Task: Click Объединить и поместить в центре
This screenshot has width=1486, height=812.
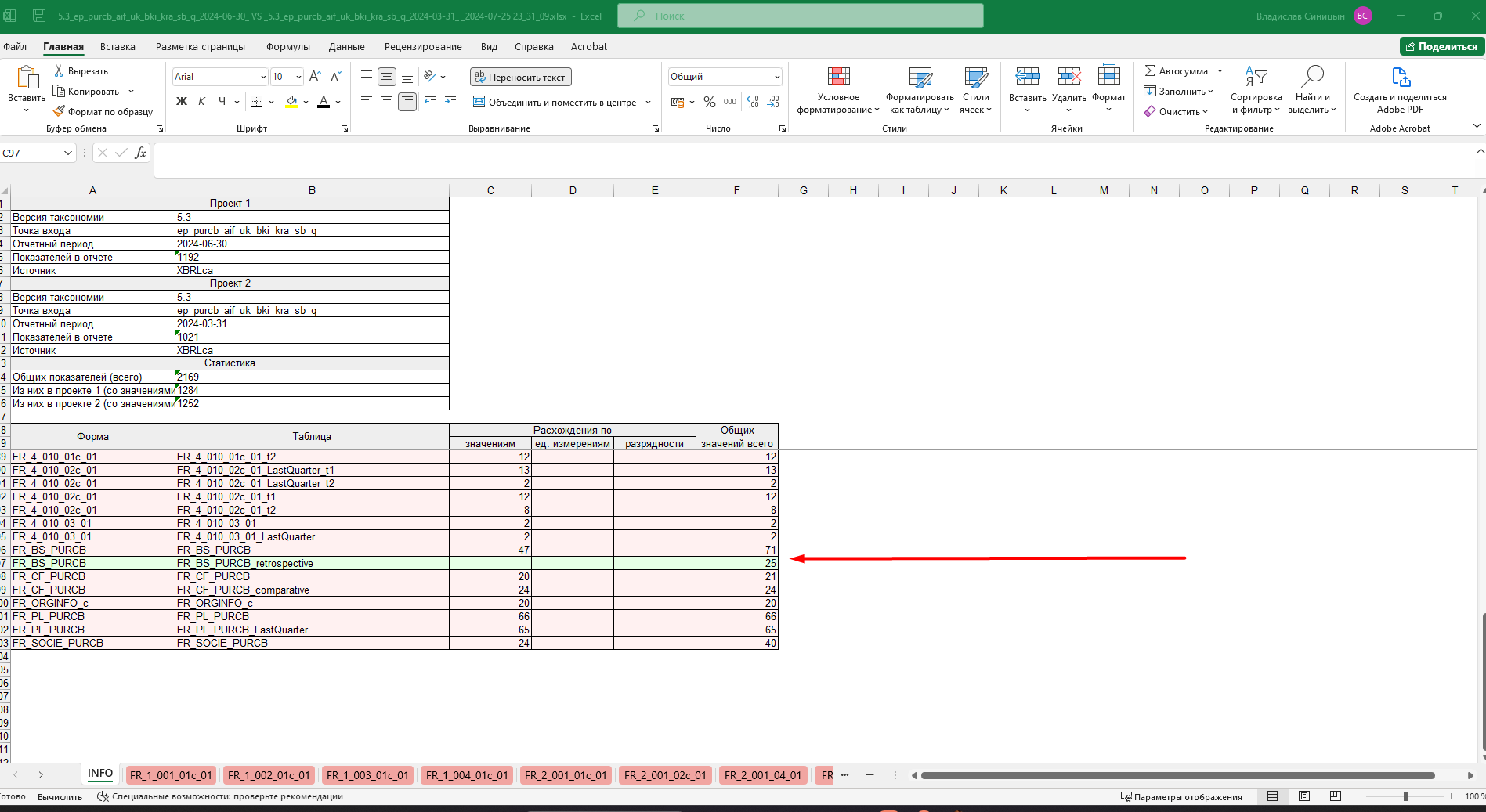Action: (x=555, y=102)
